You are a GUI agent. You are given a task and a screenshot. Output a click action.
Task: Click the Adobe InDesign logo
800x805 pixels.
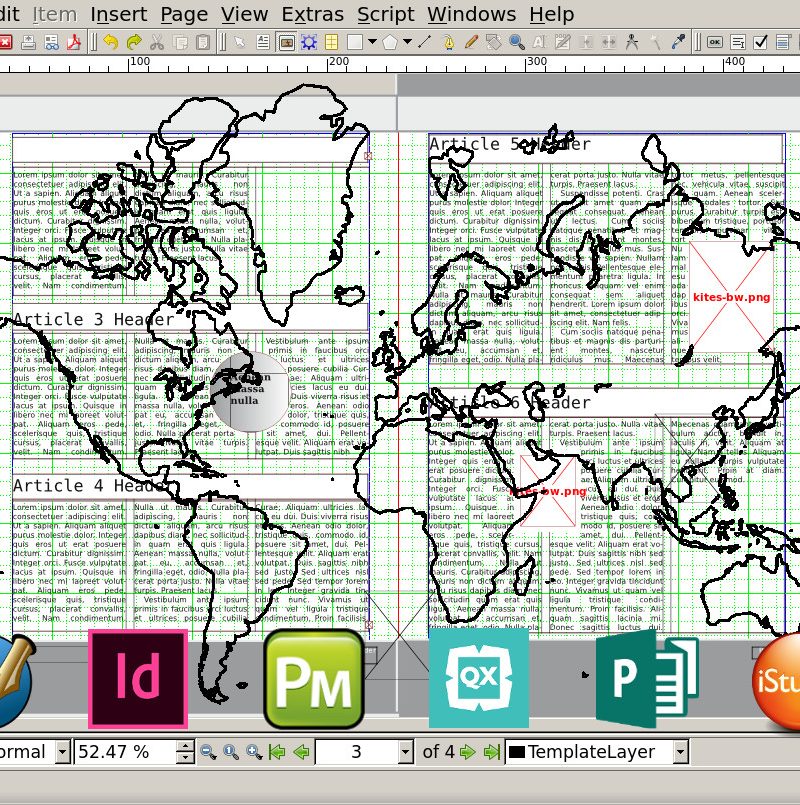(138, 679)
